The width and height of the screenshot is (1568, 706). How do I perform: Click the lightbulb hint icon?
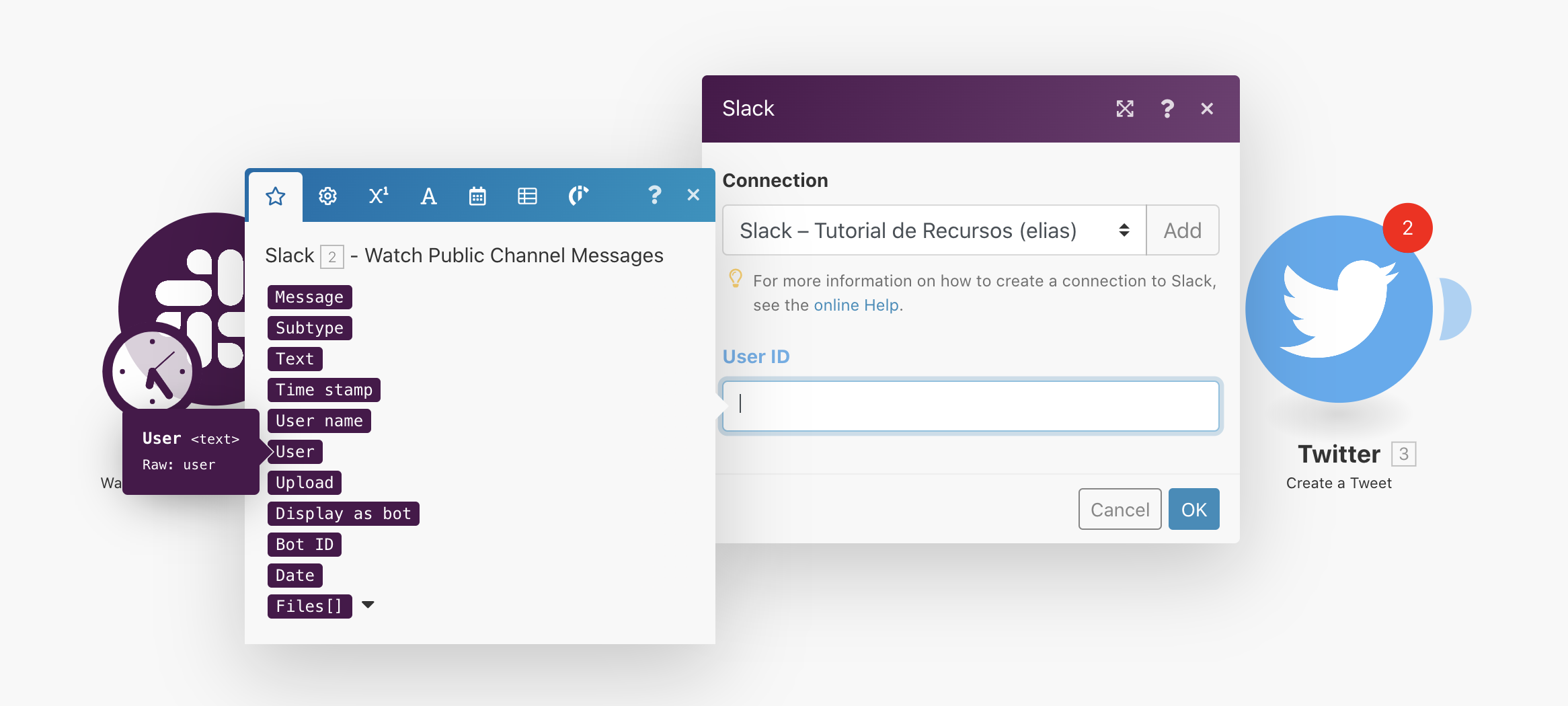pos(736,278)
